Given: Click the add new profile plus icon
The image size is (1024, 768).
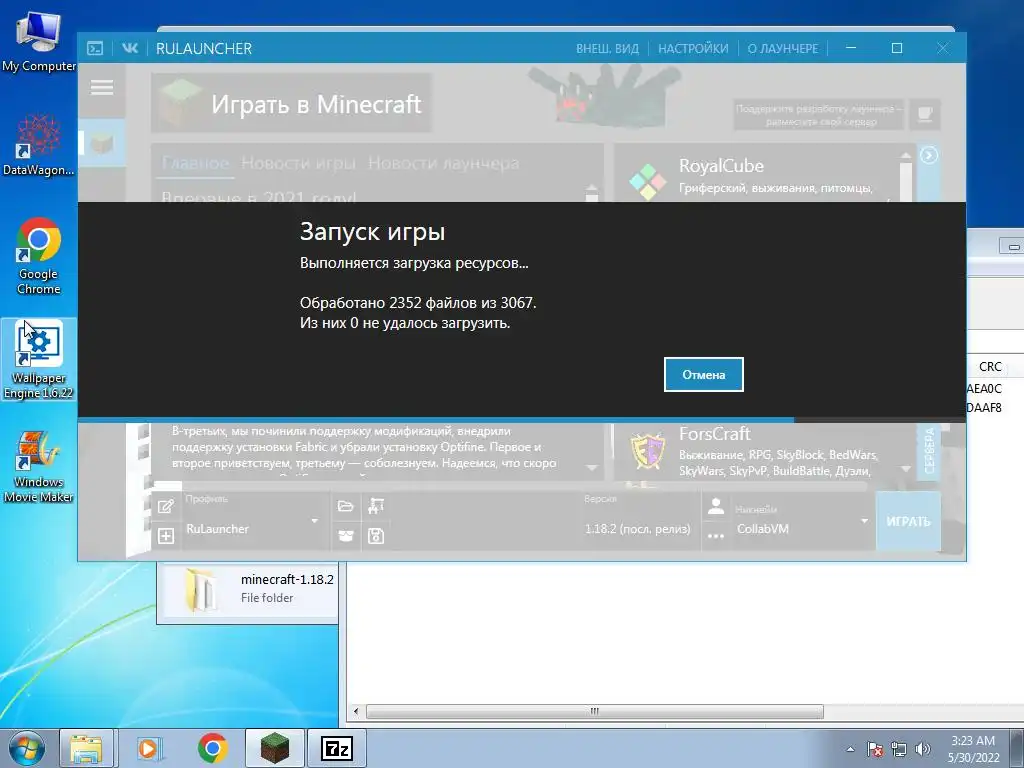Looking at the screenshot, I should 166,536.
